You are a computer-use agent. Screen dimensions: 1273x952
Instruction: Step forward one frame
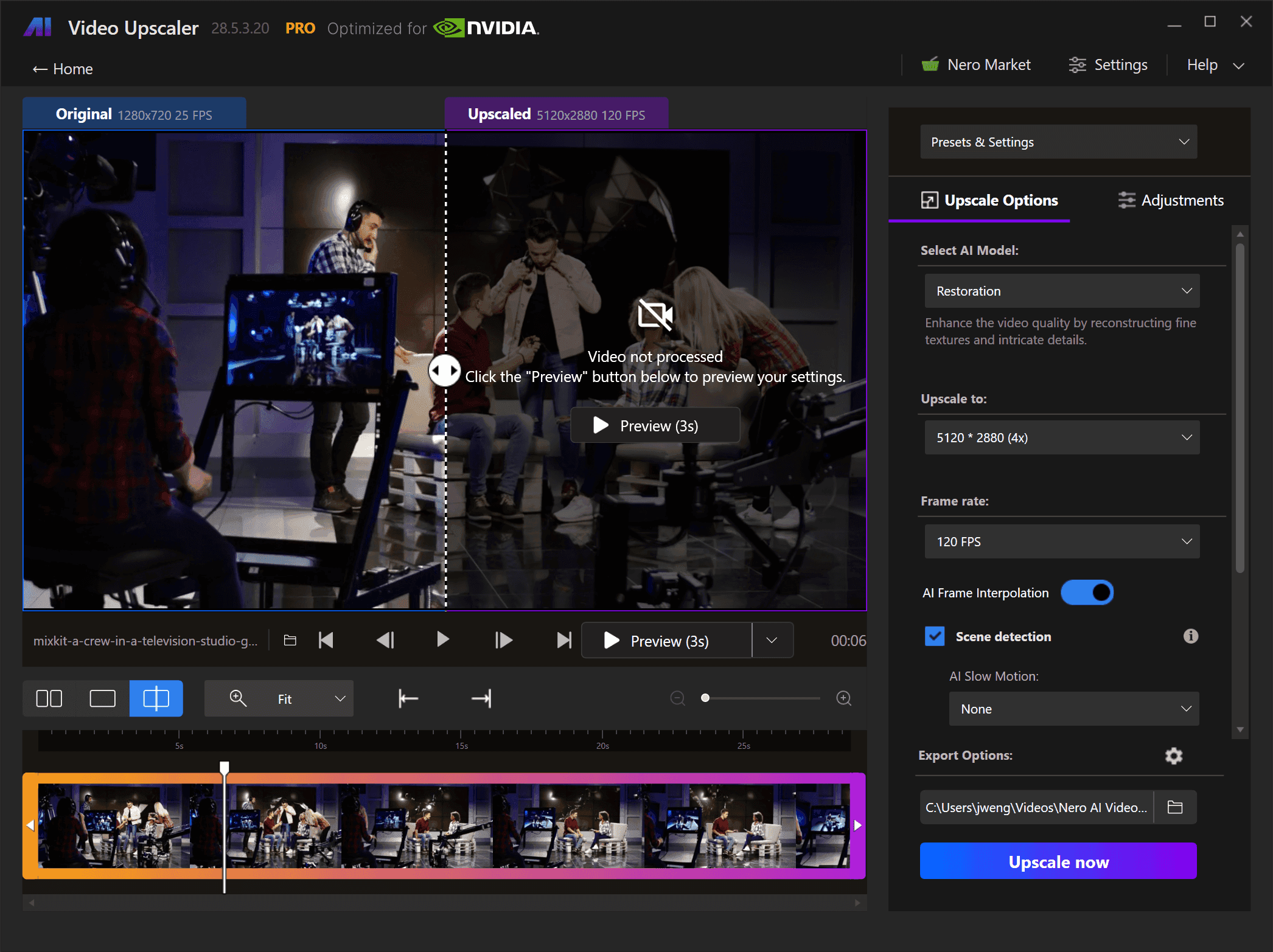[x=503, y=640]
